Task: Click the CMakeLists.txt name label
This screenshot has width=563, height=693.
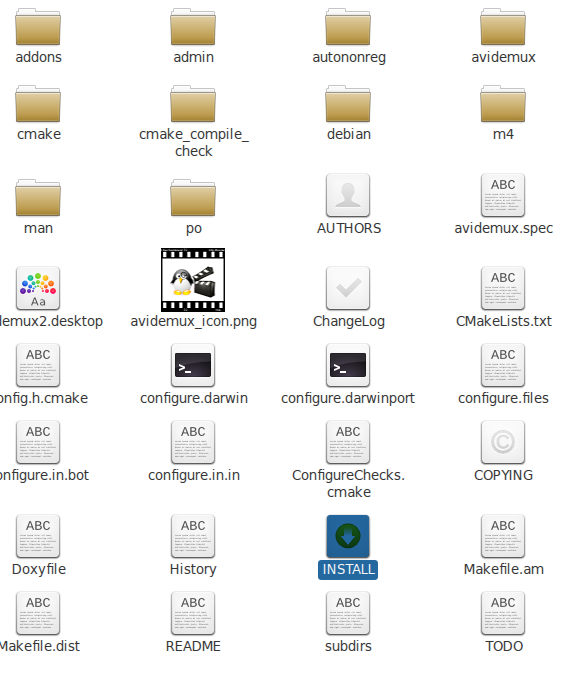Action: coord(504,321)
